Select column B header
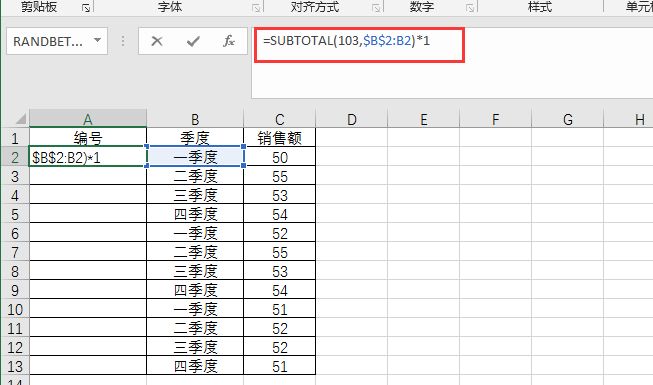 click(x=195, y=119)
